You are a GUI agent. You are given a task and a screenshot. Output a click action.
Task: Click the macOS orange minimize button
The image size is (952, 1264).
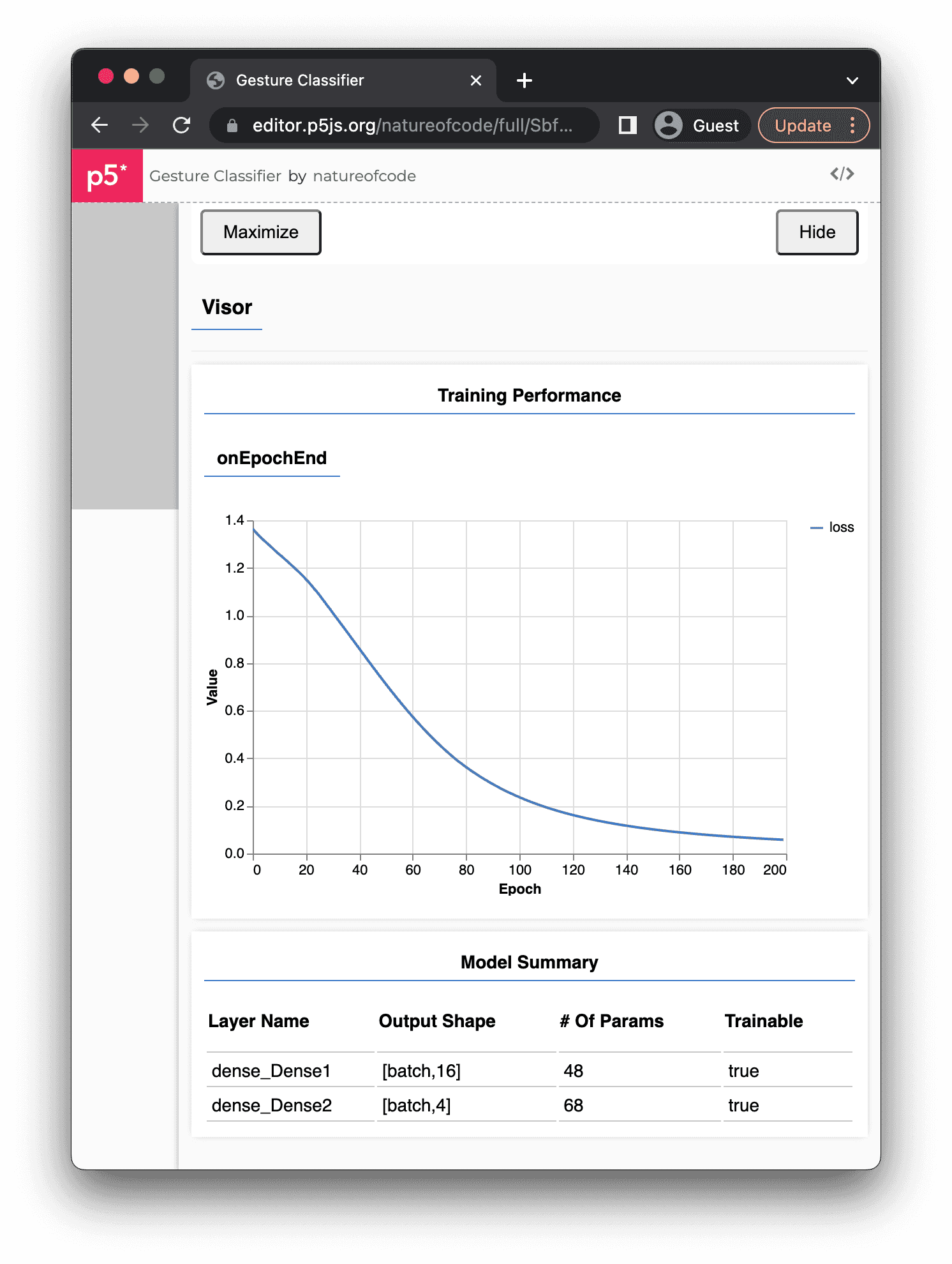[131, 77]
